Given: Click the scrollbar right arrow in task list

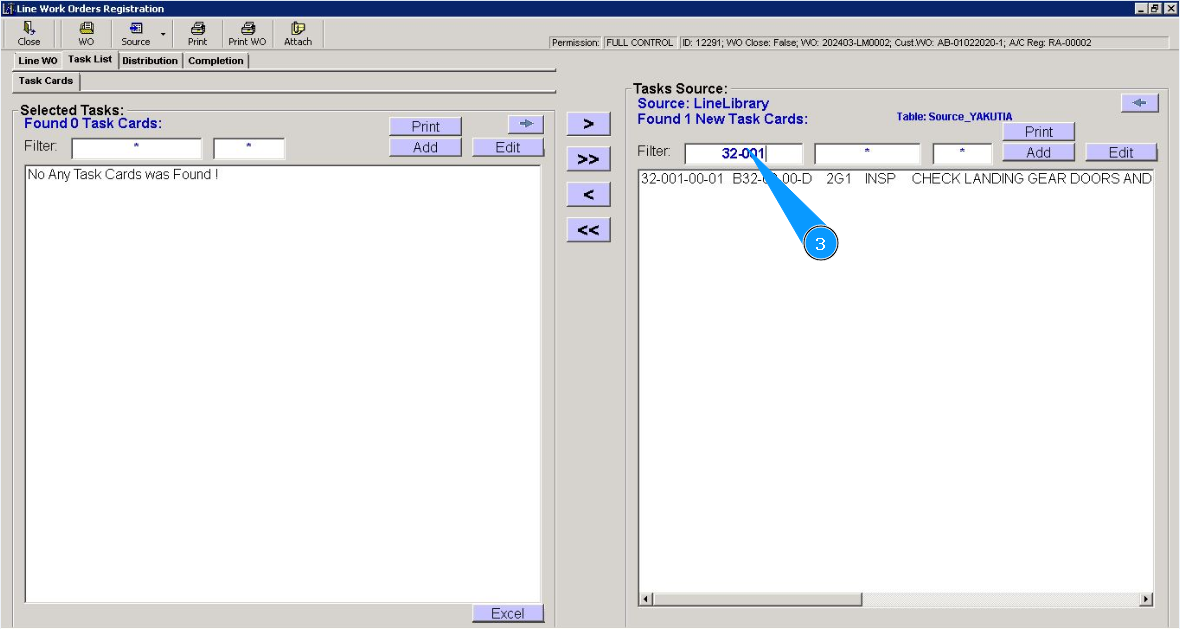Looking at the screenshot, I should click(x=1146, y=600).
